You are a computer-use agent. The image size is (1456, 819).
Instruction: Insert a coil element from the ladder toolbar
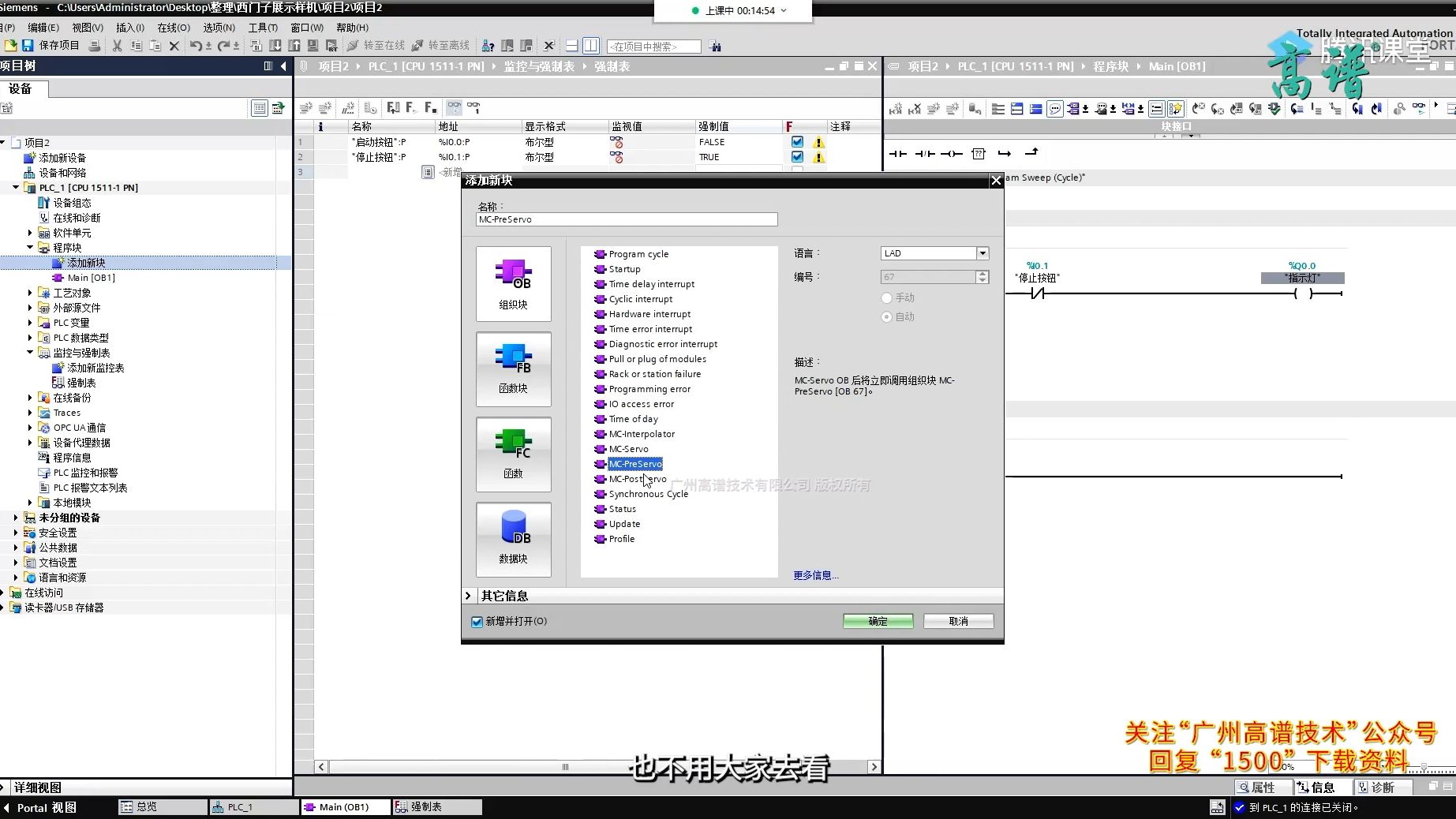tap(951, 153)
